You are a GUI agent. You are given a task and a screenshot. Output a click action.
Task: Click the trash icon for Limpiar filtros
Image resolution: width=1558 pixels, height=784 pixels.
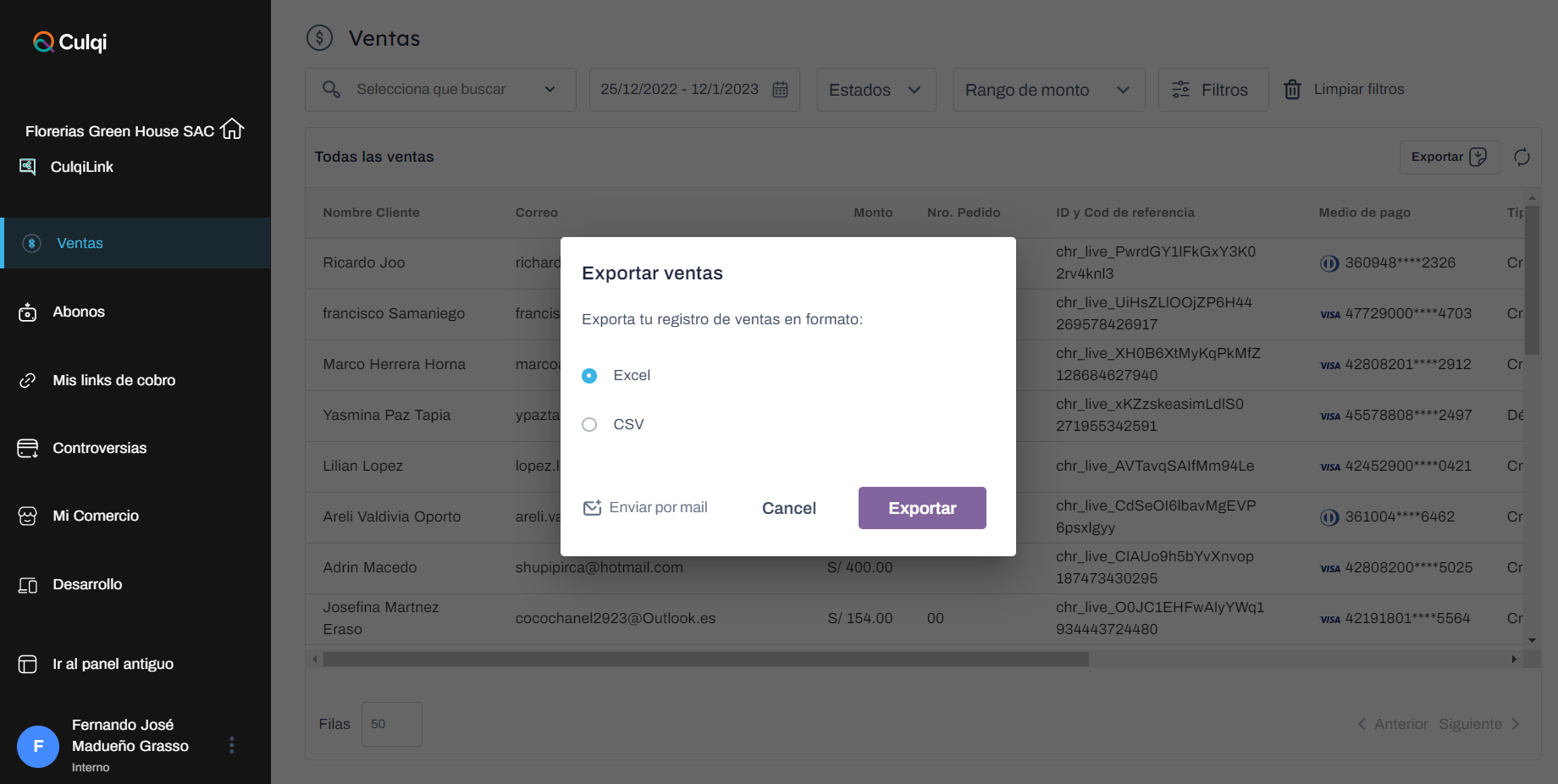tap(1292, 90)
